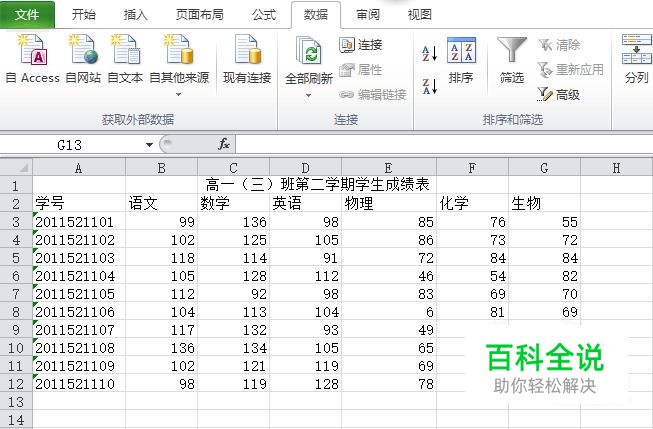This screenshot has width=653, height=429.
Task: Click the 化学 header cell
Action: 472,203
